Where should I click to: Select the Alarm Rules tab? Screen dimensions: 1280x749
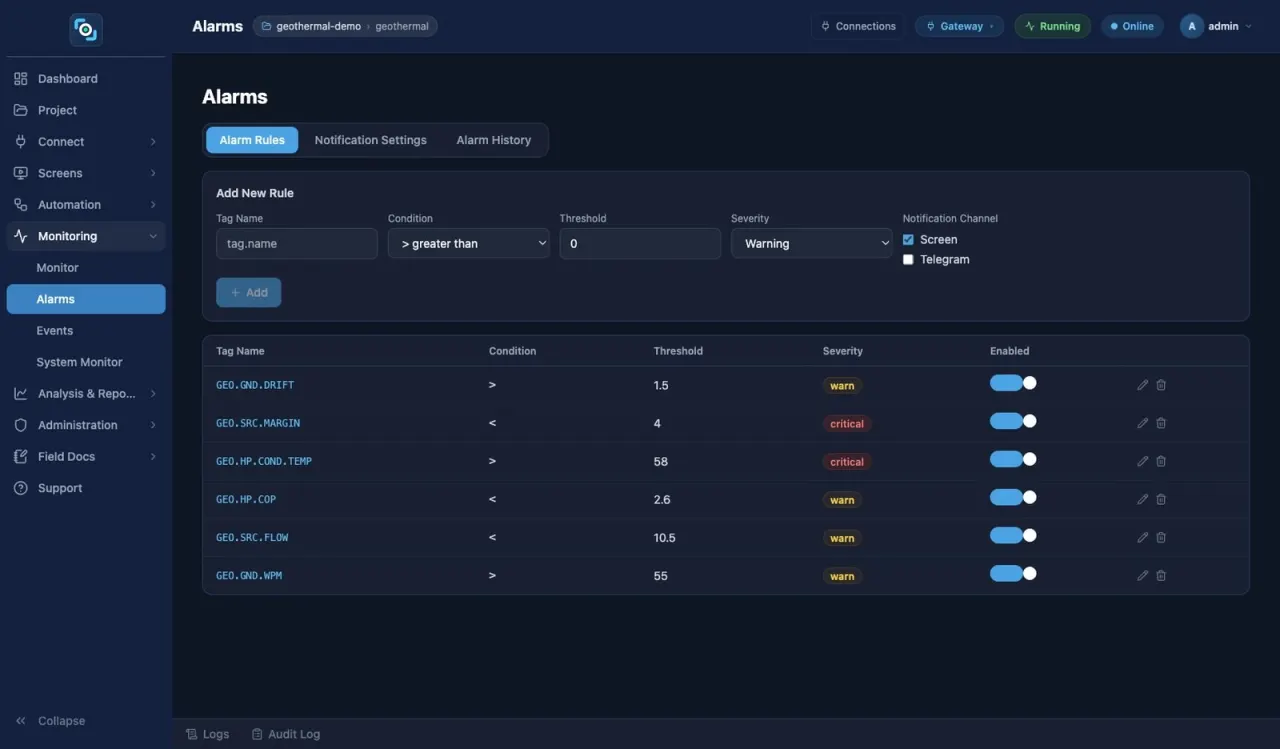(252, 140)
